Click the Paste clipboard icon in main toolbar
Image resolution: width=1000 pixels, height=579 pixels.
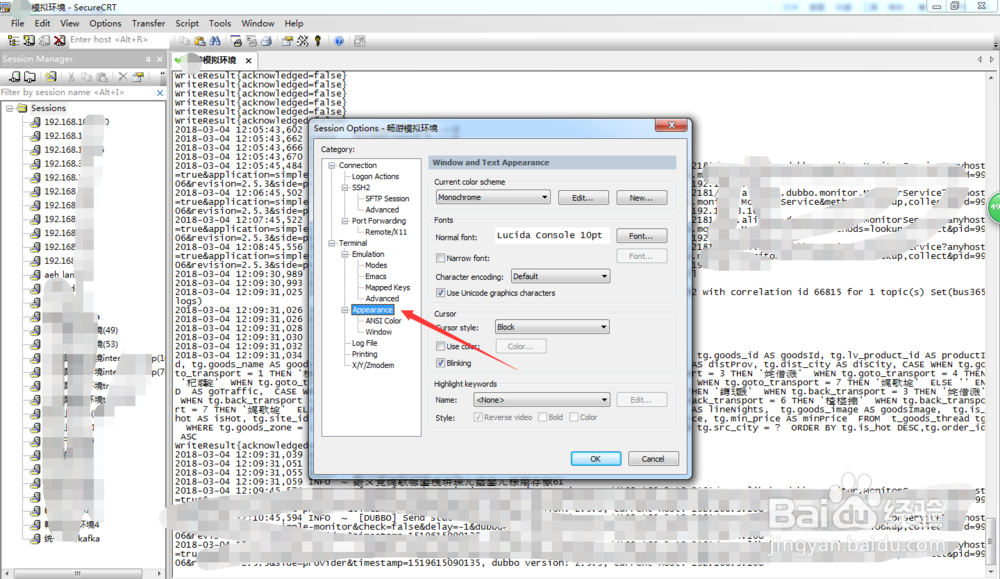pos(200,41)
